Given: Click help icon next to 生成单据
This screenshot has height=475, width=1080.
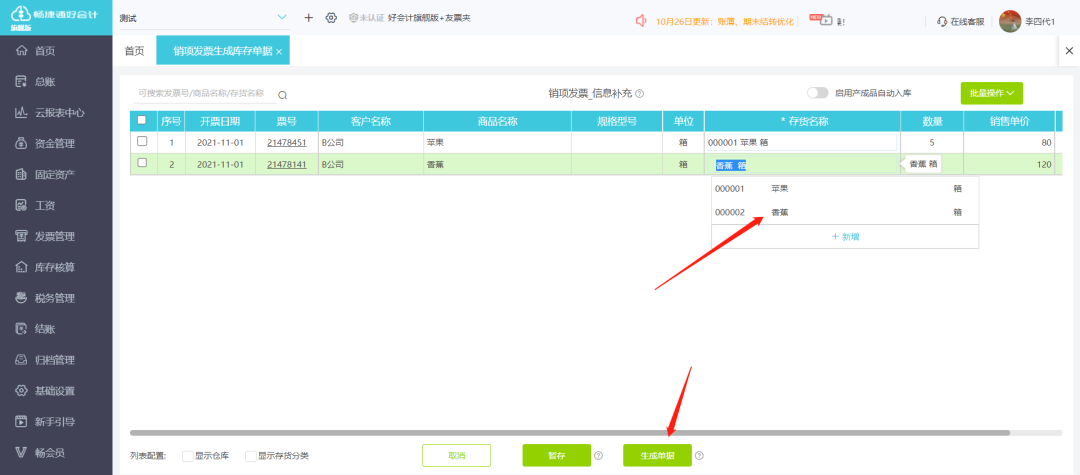Looking at the screenshot, I should (699, 456).
